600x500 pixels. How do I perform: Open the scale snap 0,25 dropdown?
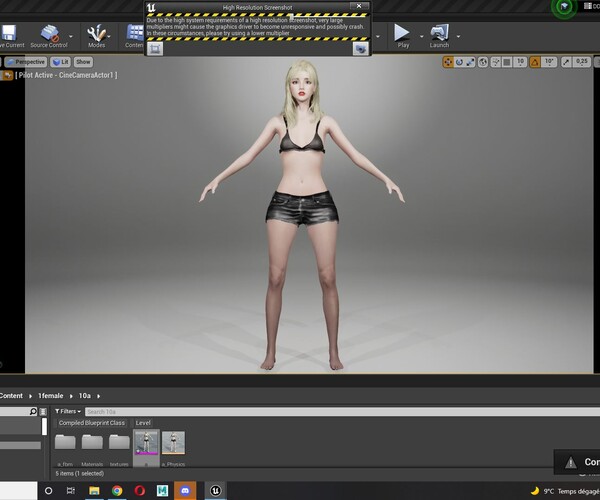(582, 62)
